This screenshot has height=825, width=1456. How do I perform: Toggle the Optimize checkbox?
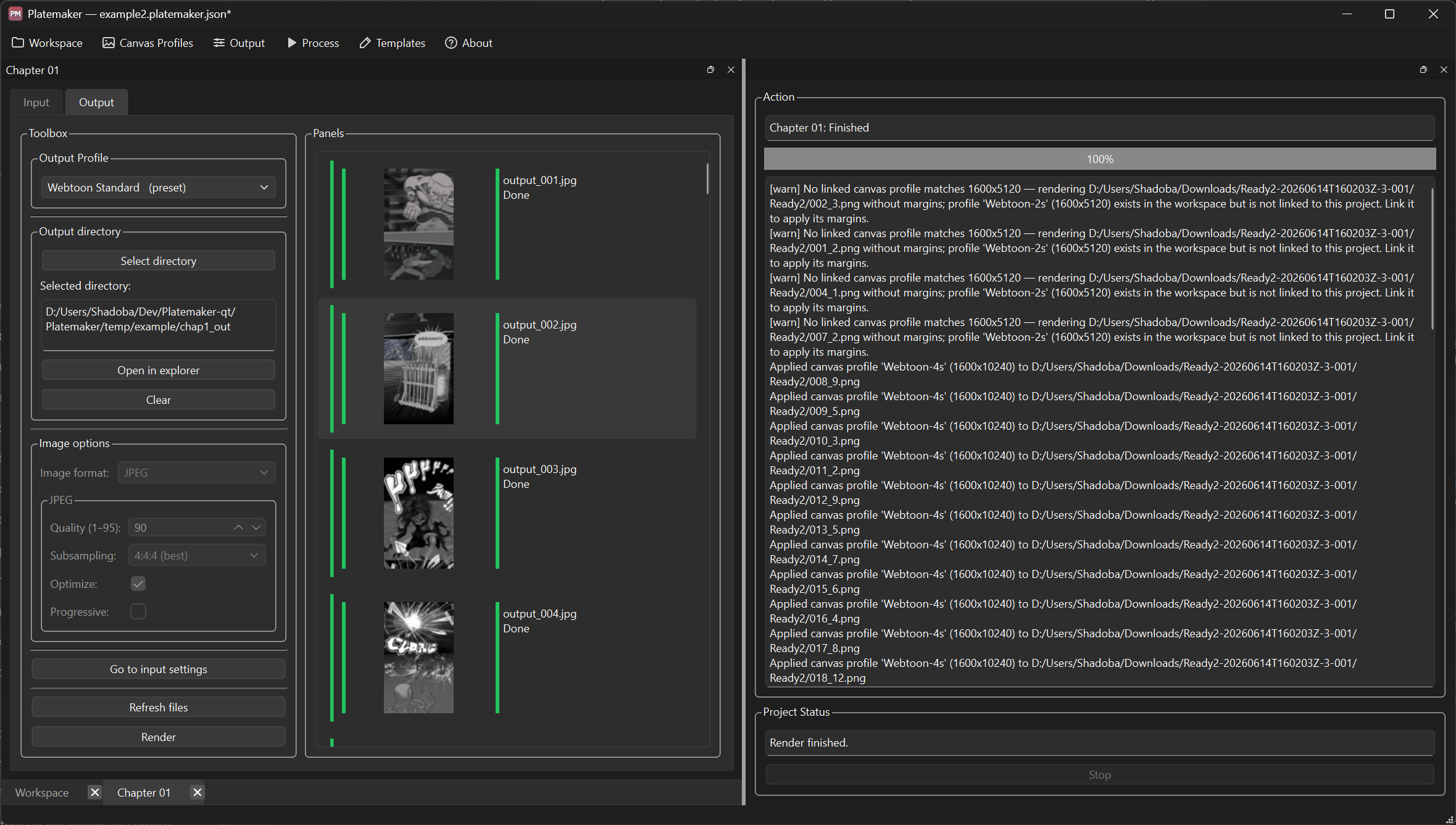(x=138, y=584)
